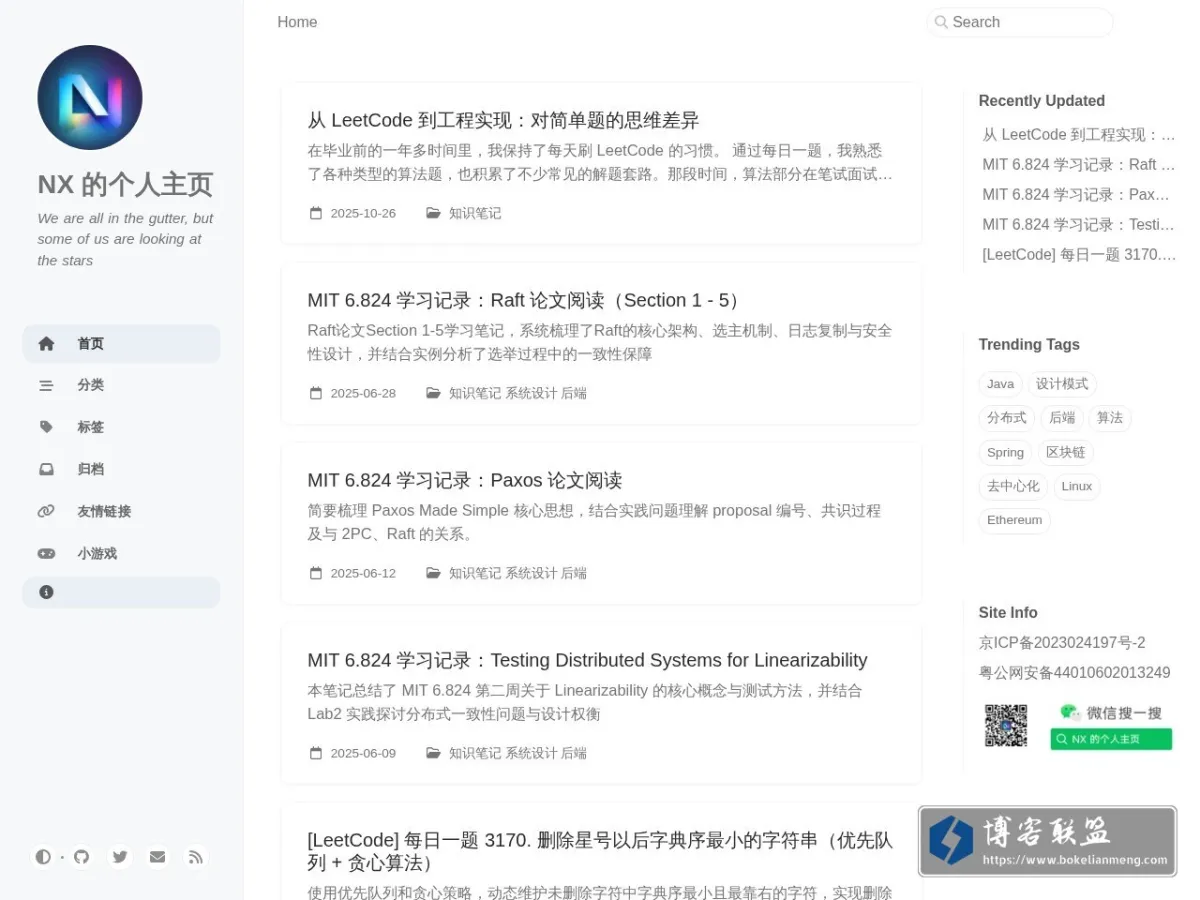
Task: Click the calendar icon beside 2025-06-28
Action: click(x=316, y=393)
